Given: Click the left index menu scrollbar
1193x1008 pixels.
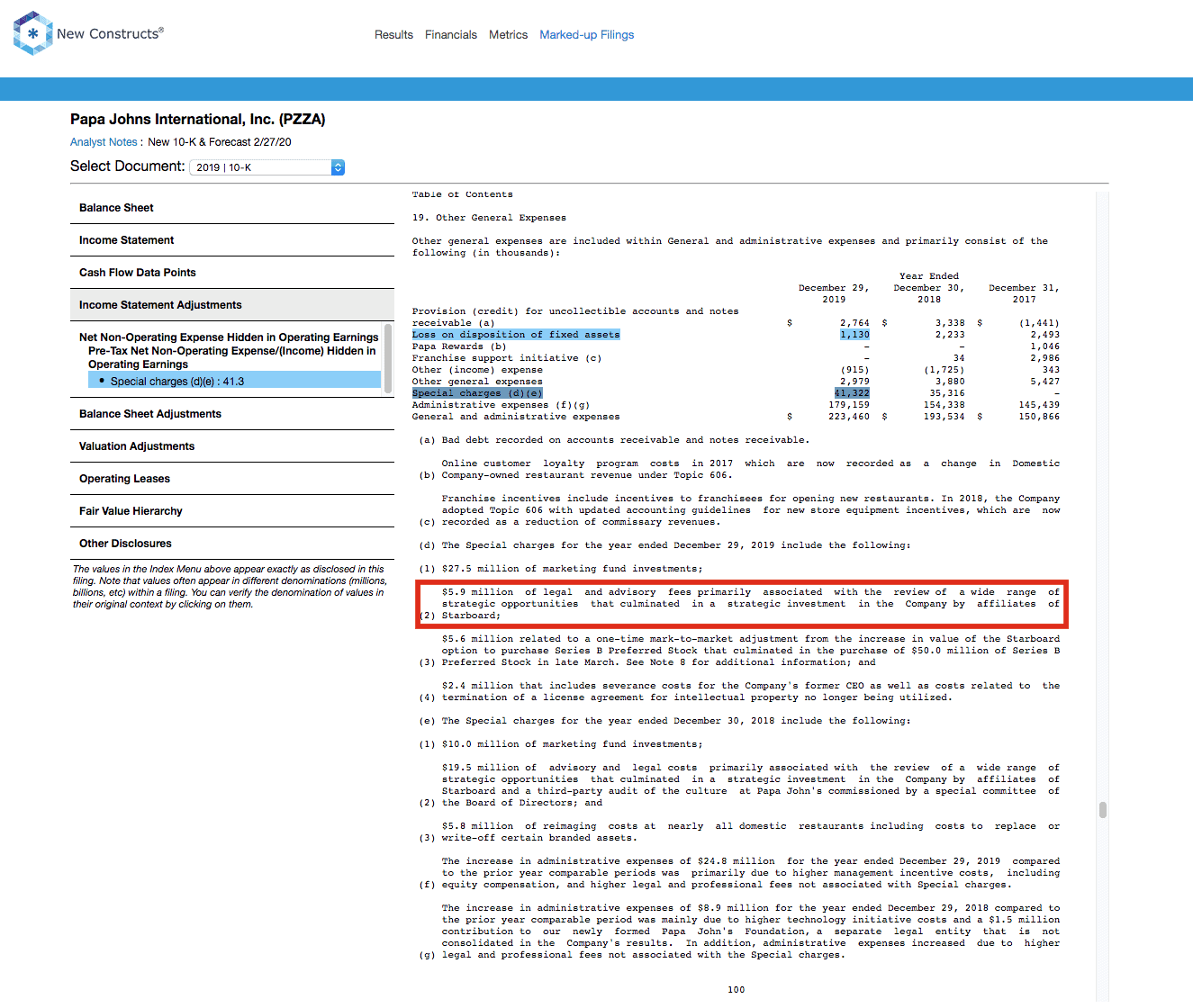Looking at the screenshot, I should point(388,358).
